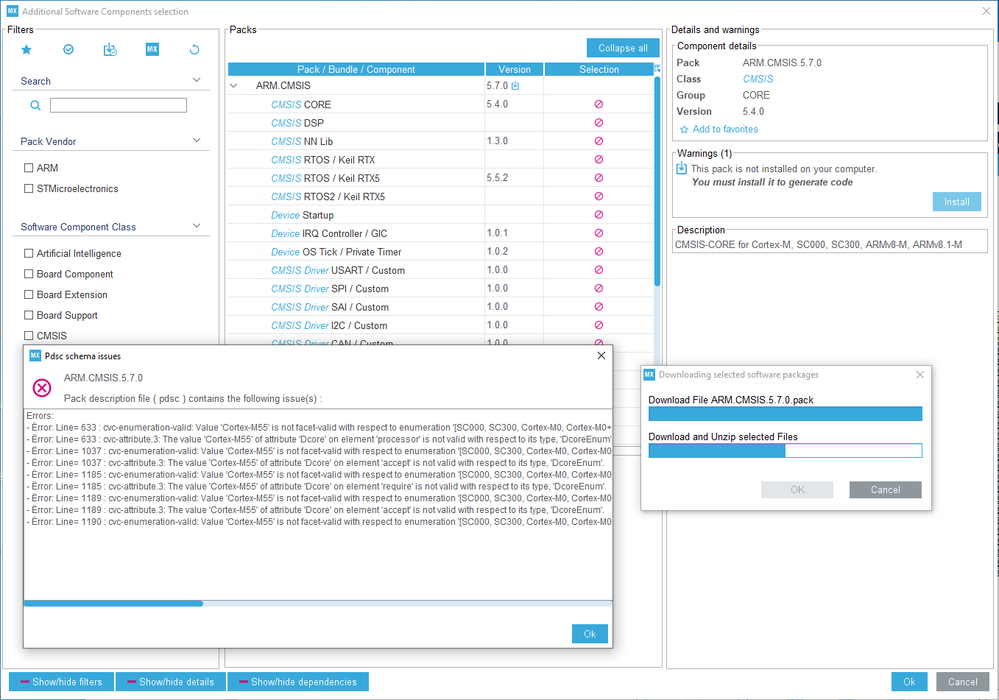Collapse the Software Component Class section

(x=197, y=226)
